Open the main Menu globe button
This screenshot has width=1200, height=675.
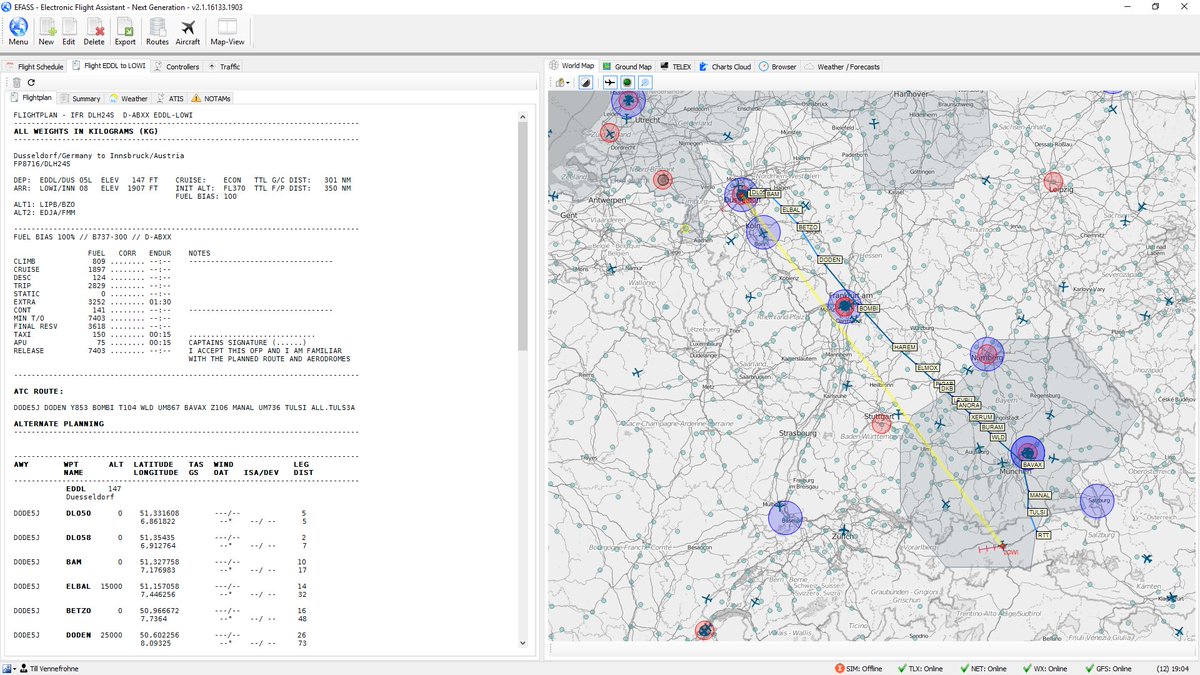(x=18, y=32)
